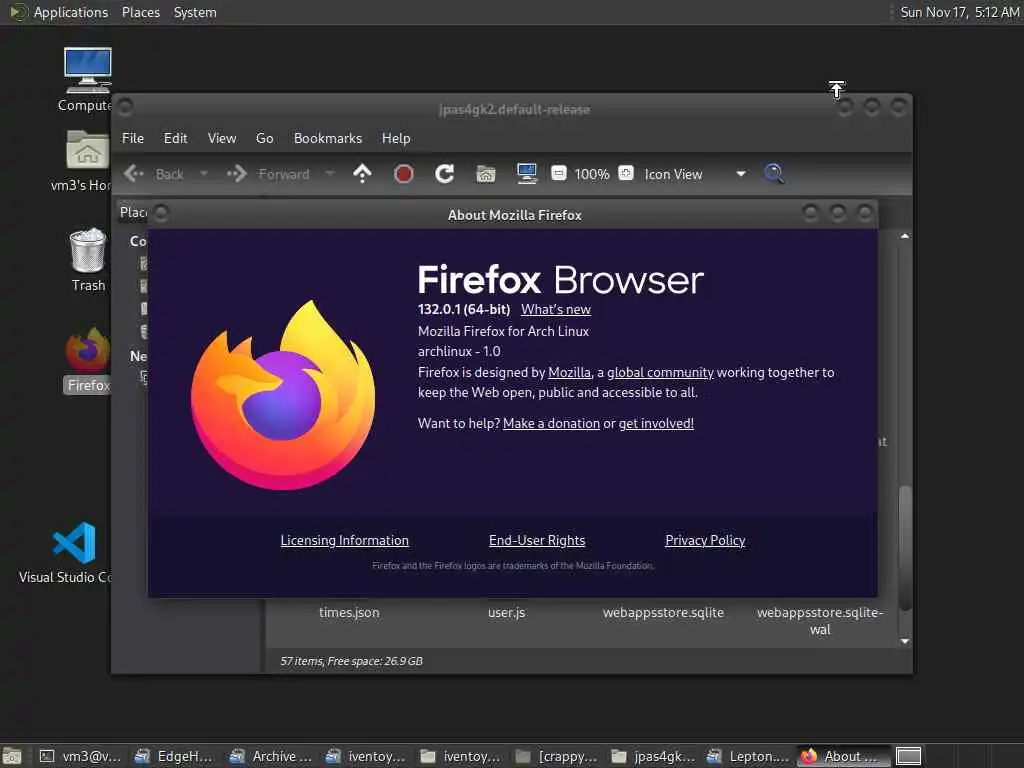1024x768 pixels.
Task: Open End-User Rights link
Action: click(x=537, y=540)
